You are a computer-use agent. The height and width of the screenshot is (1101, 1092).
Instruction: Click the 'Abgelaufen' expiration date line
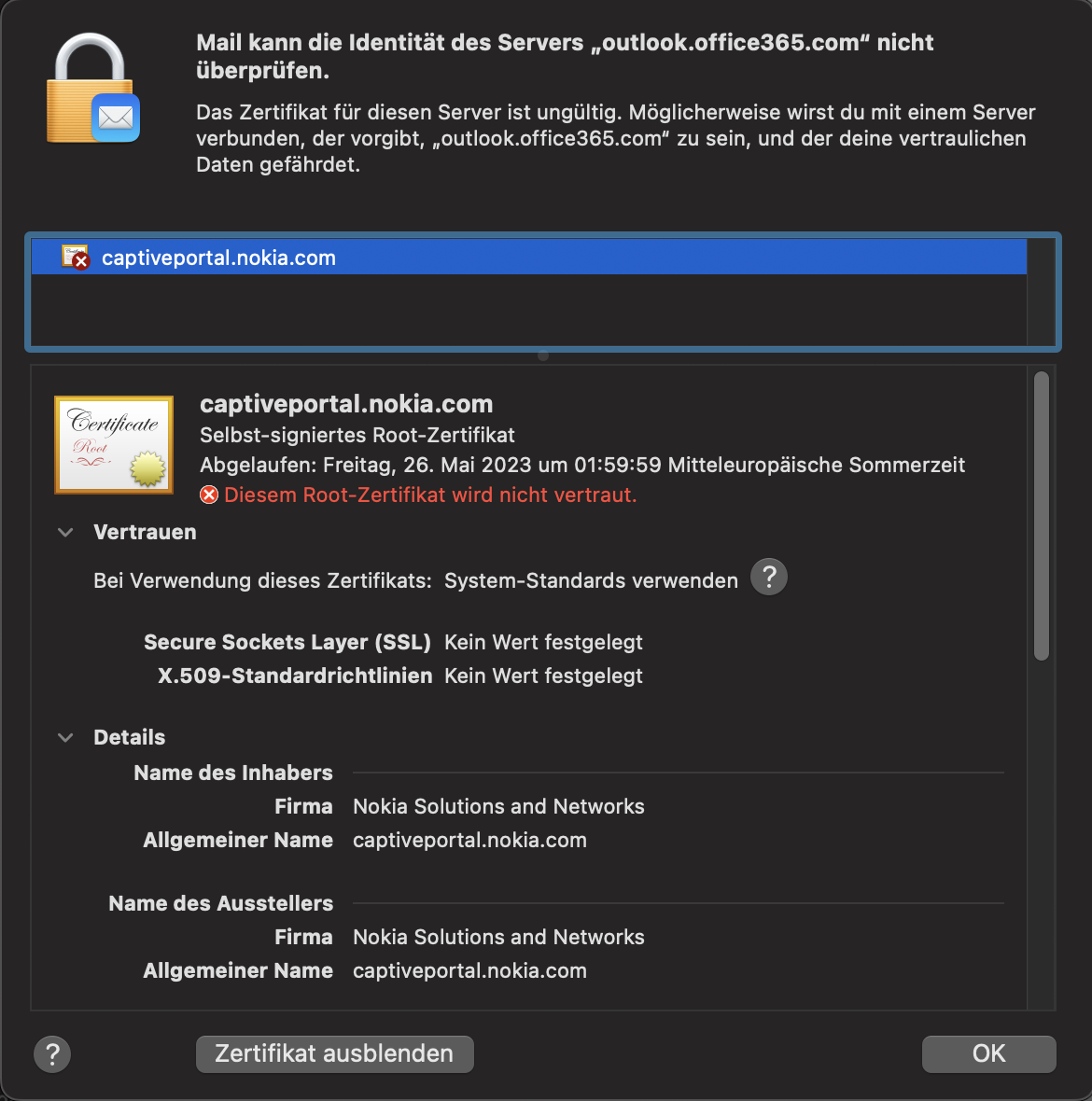click(582, 465)
